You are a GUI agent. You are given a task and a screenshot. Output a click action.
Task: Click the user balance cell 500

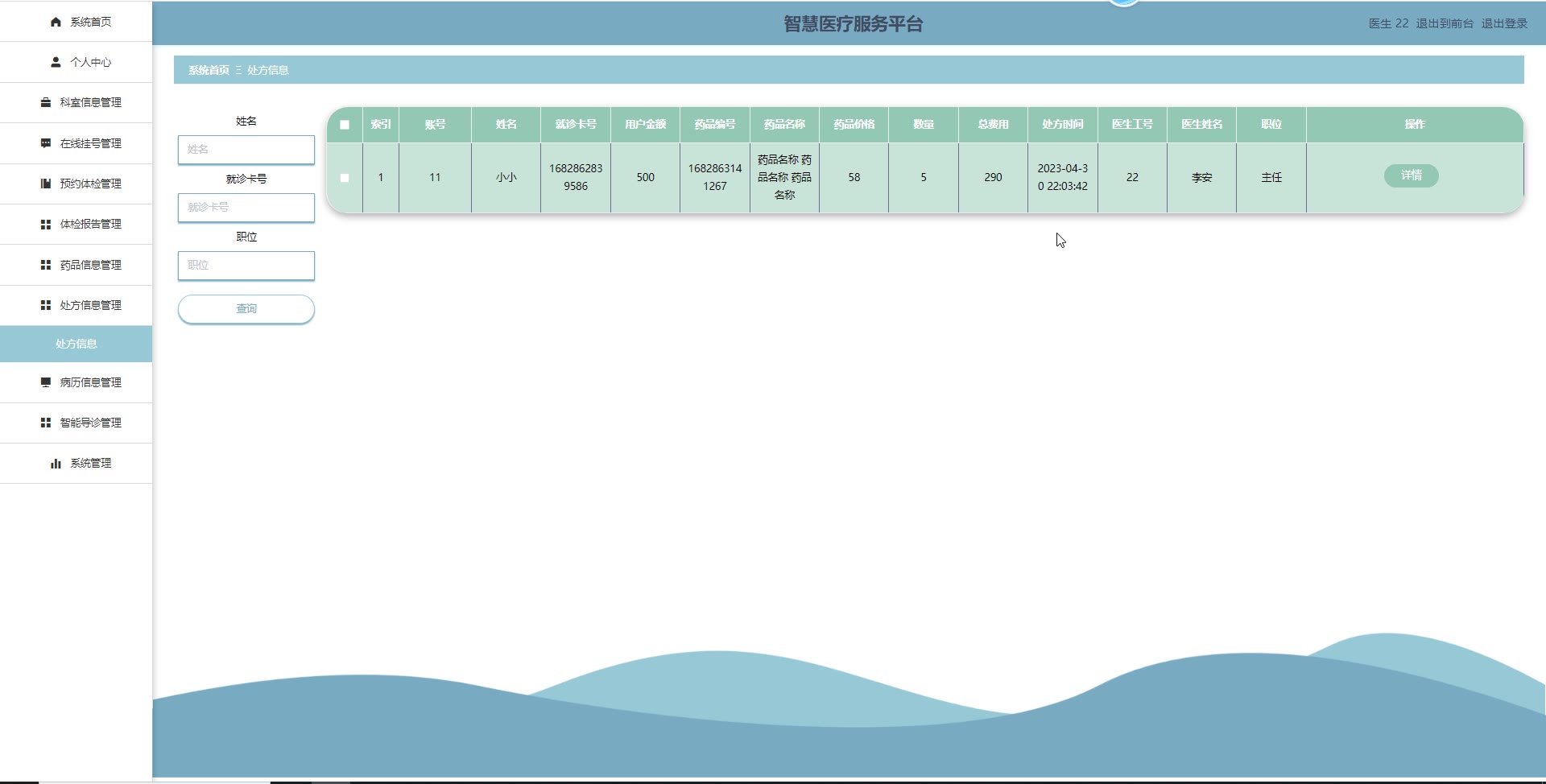tap(646, 178)
